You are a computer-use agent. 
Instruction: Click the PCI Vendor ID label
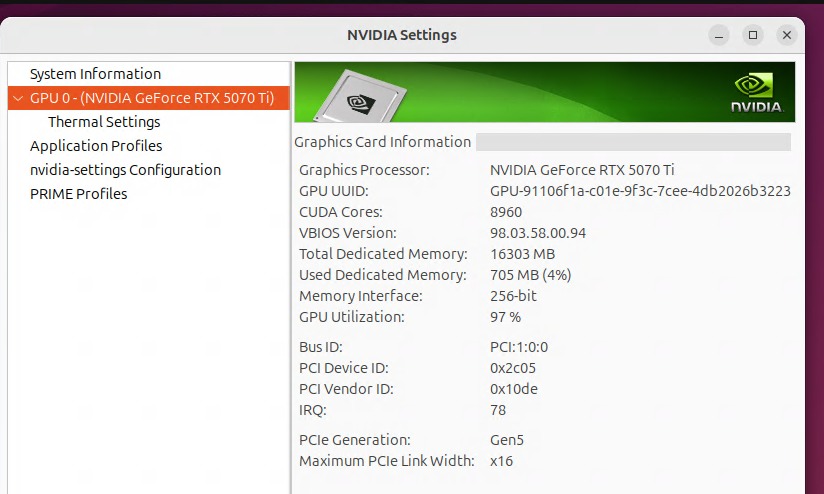point(346,389)
